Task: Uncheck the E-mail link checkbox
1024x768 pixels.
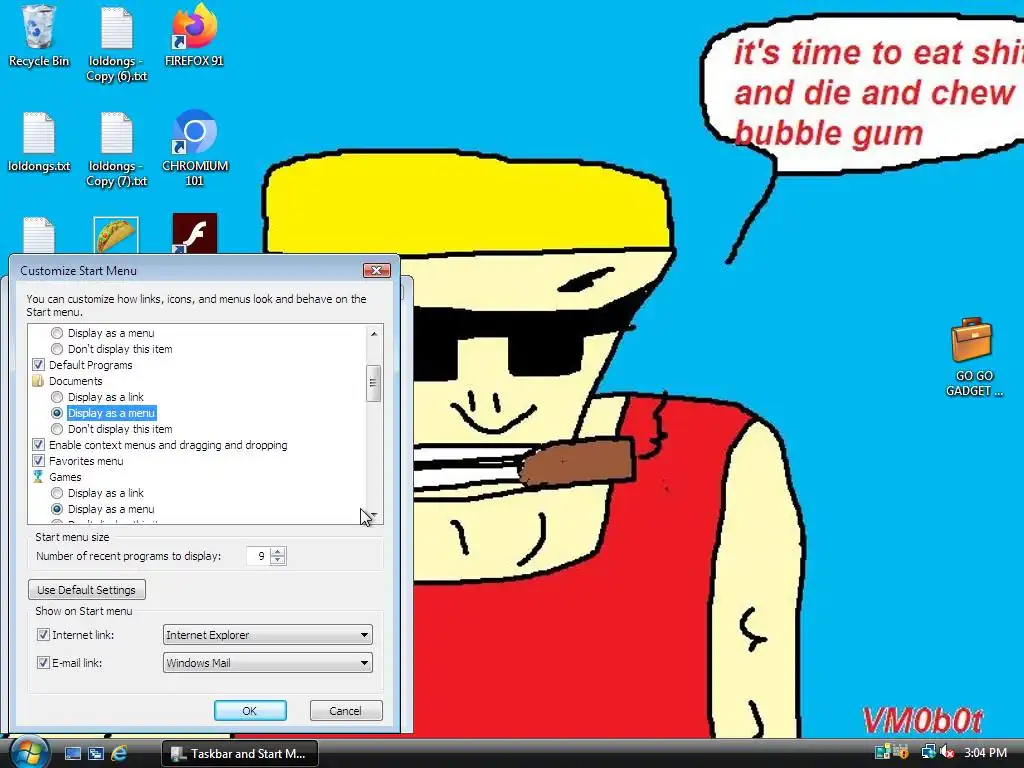Action: point(43,662)
